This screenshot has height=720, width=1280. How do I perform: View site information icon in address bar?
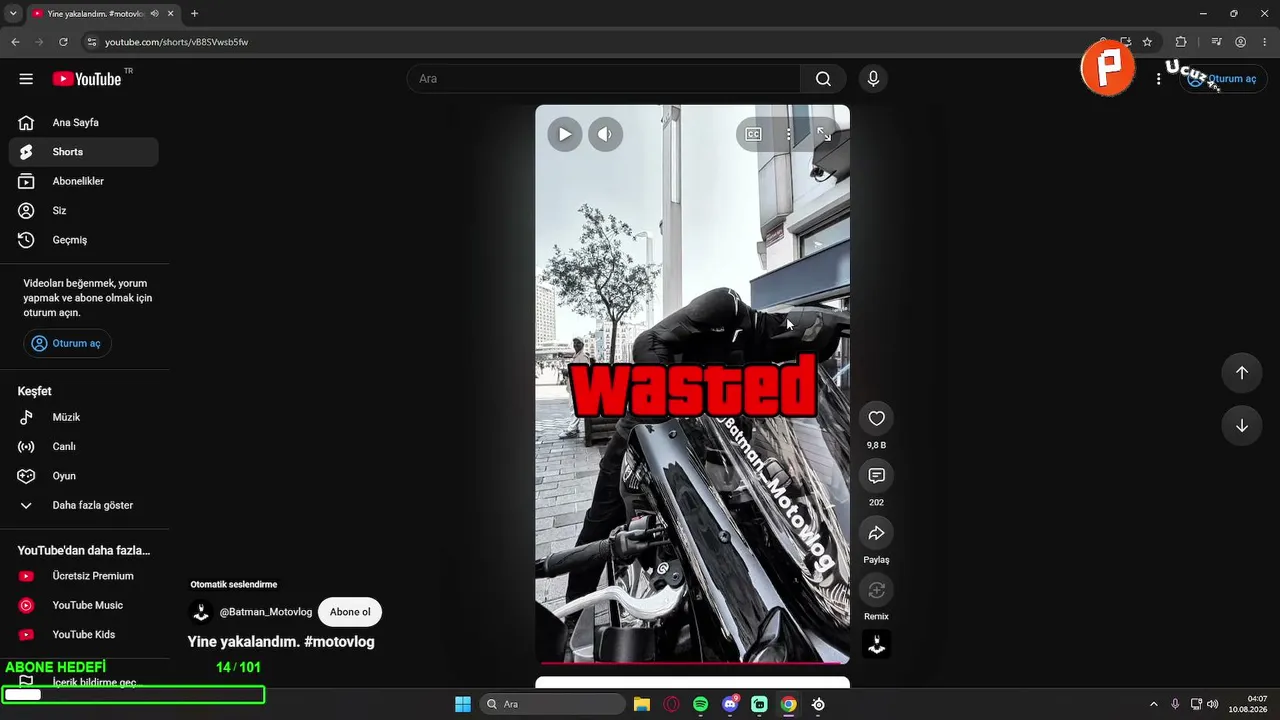pyautogui.click(x=91, y=42)
